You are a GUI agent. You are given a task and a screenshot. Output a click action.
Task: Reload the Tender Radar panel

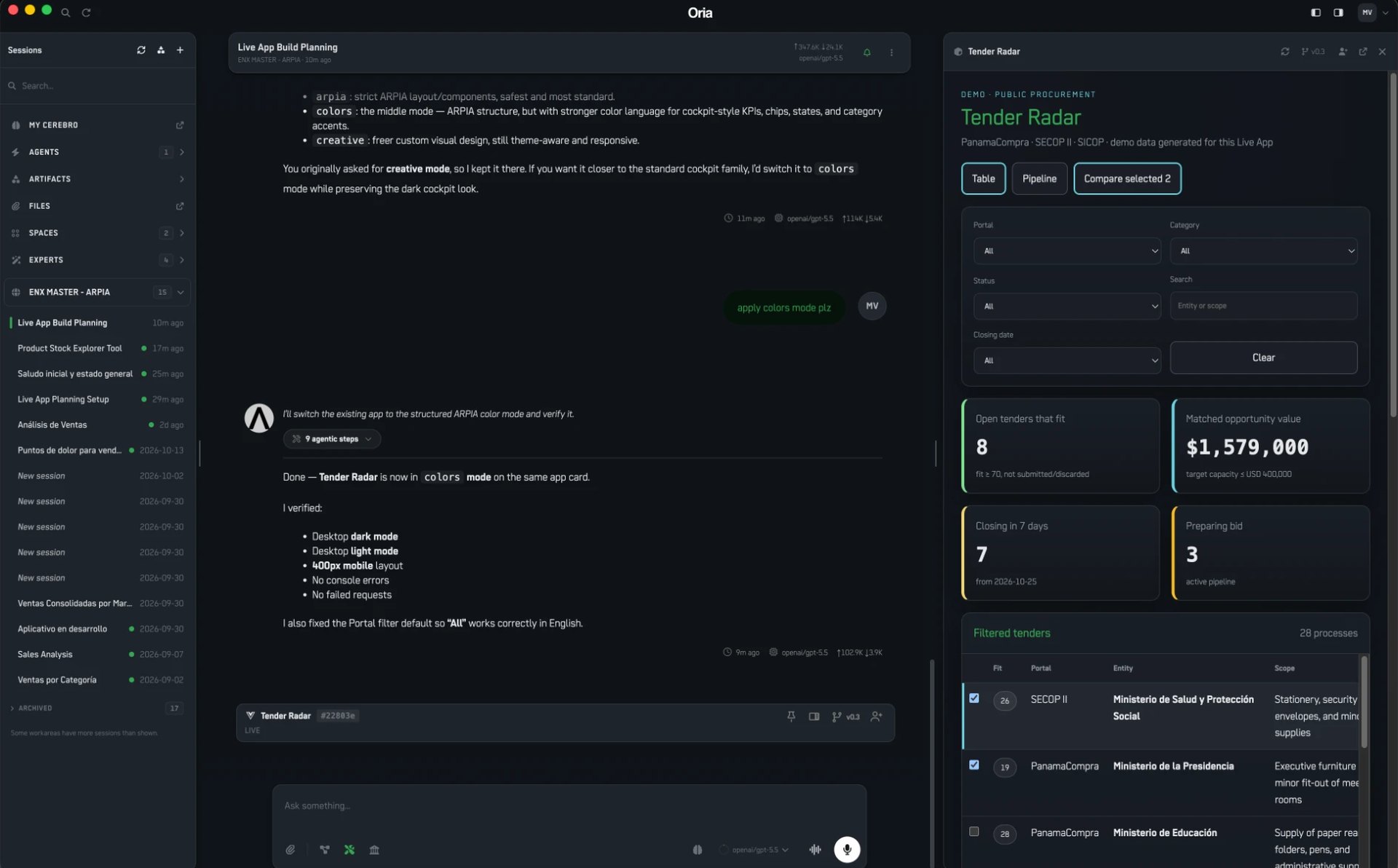[1285, 52]
